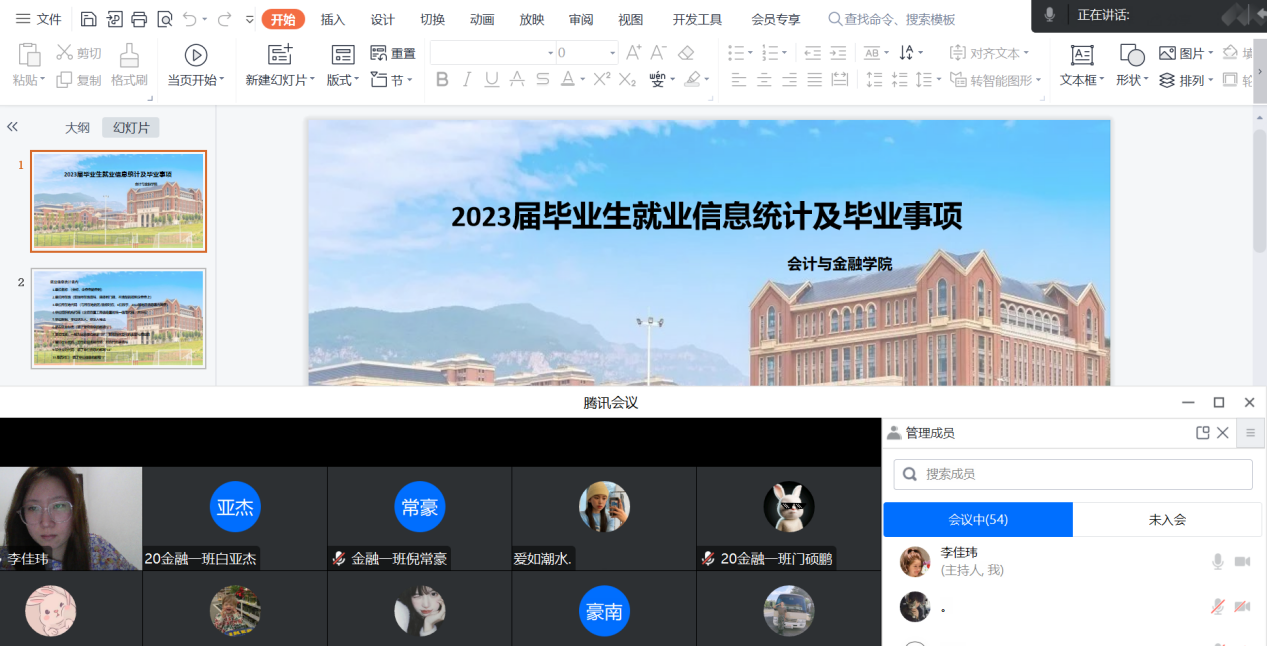Switch to 未入会 members tab
The image size is (1267, 646).
click(x=1167, y=519)
